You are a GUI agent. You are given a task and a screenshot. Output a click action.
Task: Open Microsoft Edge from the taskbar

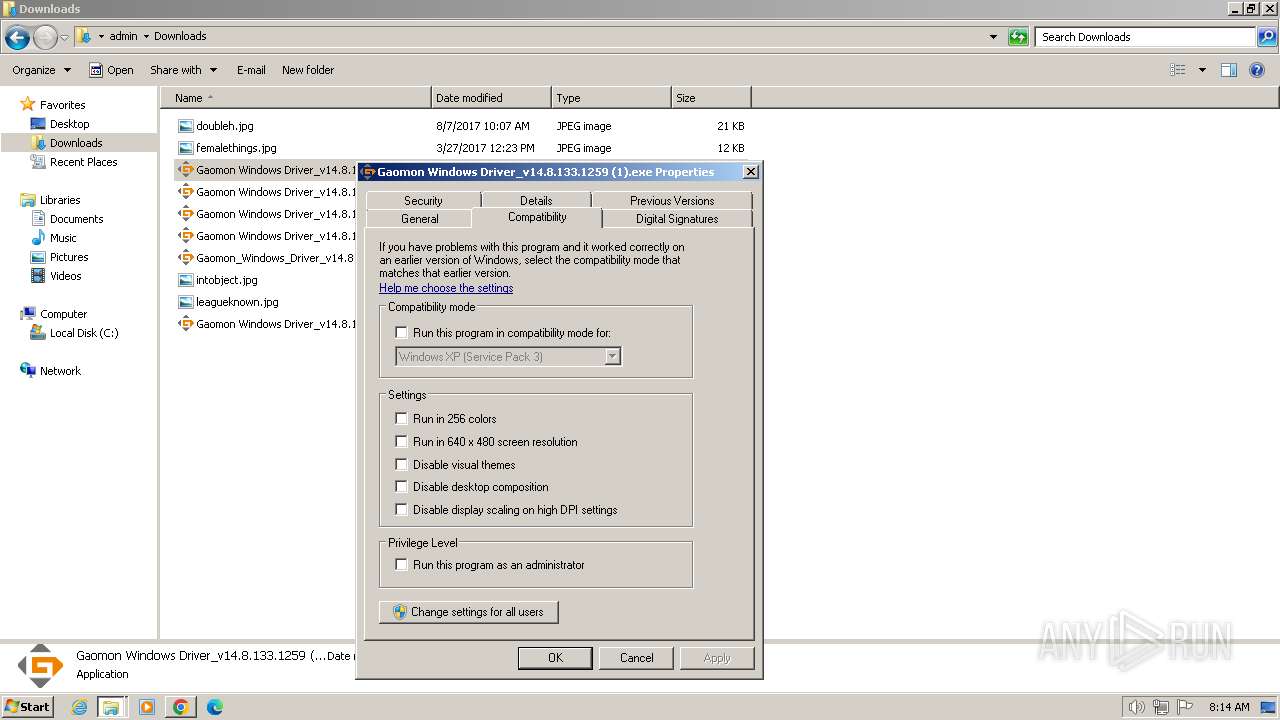214,707
